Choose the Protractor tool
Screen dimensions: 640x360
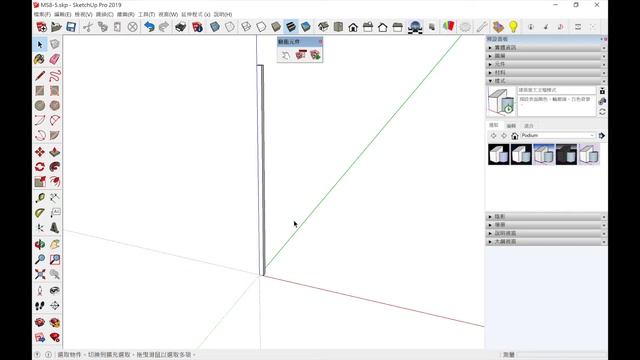(x=40, y=213)
